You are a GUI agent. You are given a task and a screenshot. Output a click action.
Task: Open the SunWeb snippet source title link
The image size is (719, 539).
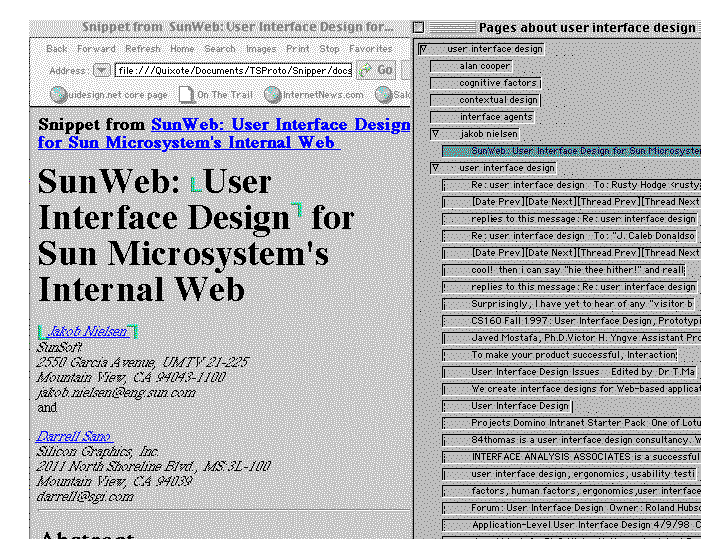point(224,133)
